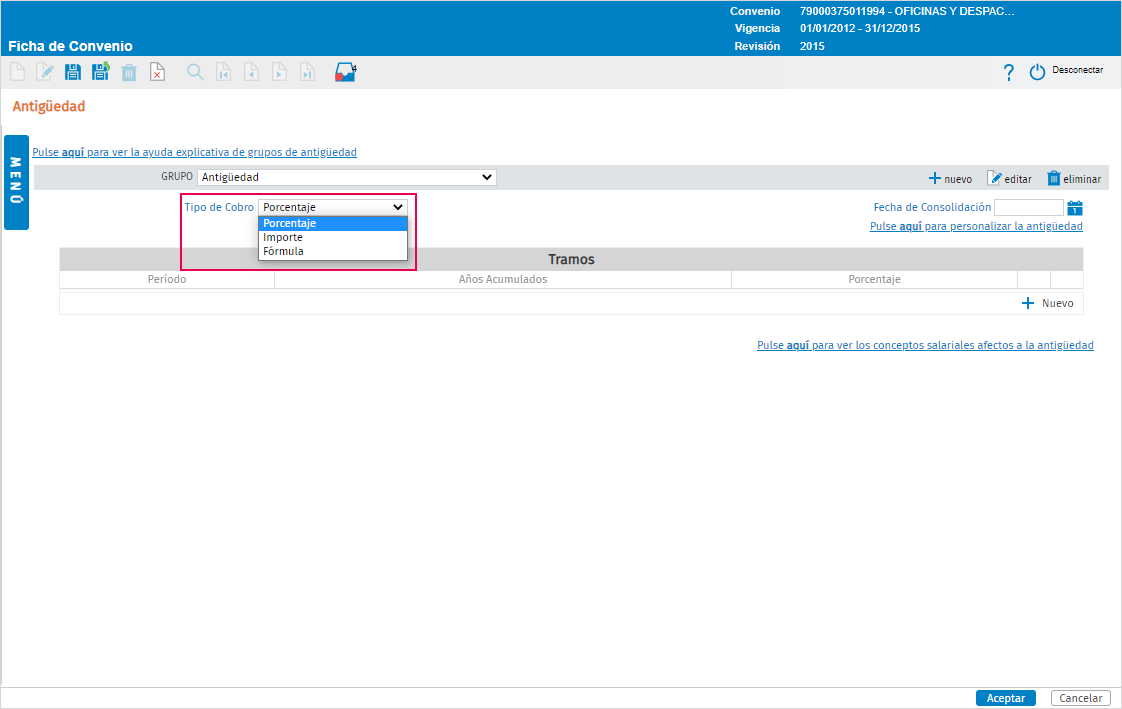Select 'Porcentaje' option in the list
The height and width of the screenshot is (709, 1122).
pos(333,223)
